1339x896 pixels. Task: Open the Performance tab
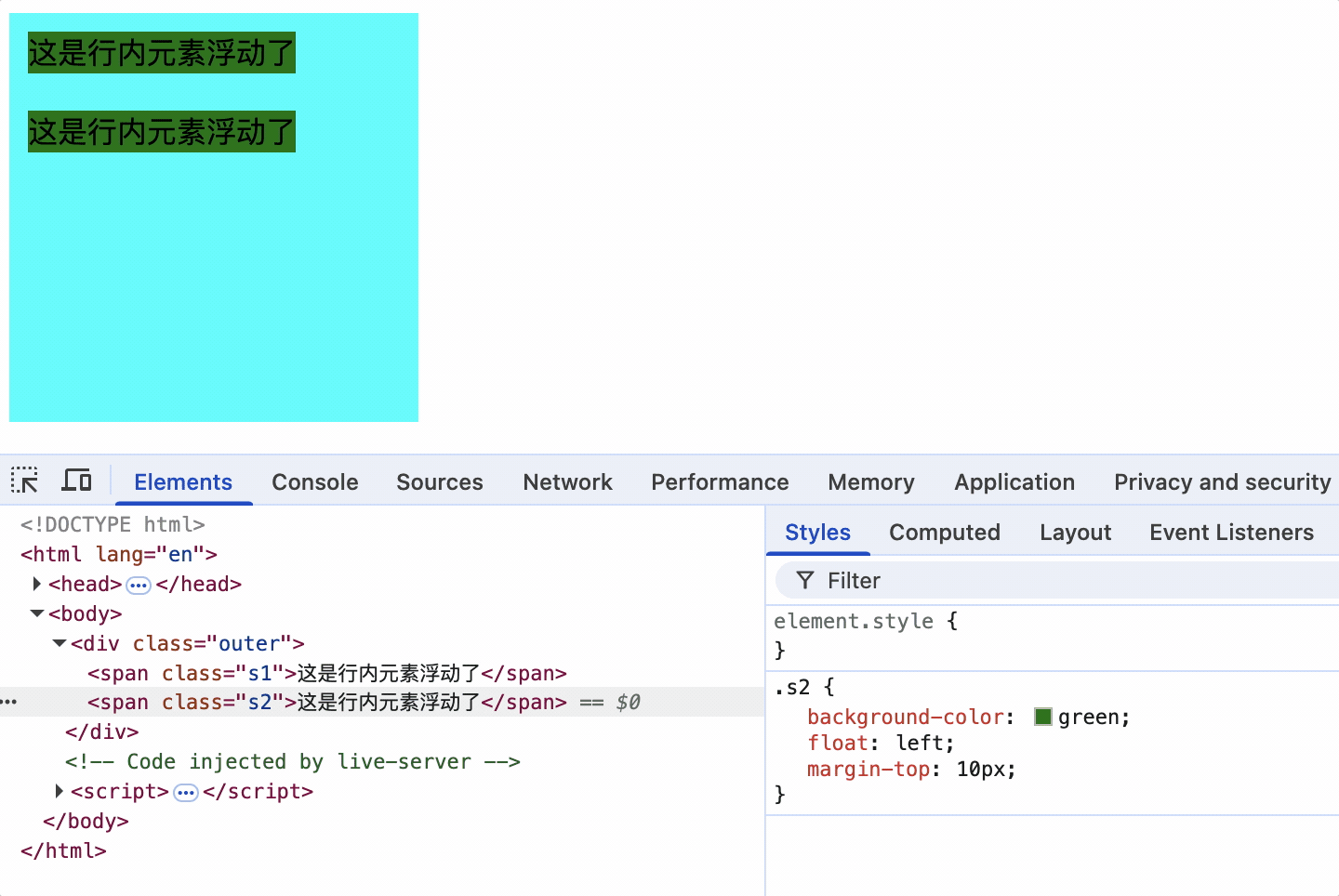720,482
